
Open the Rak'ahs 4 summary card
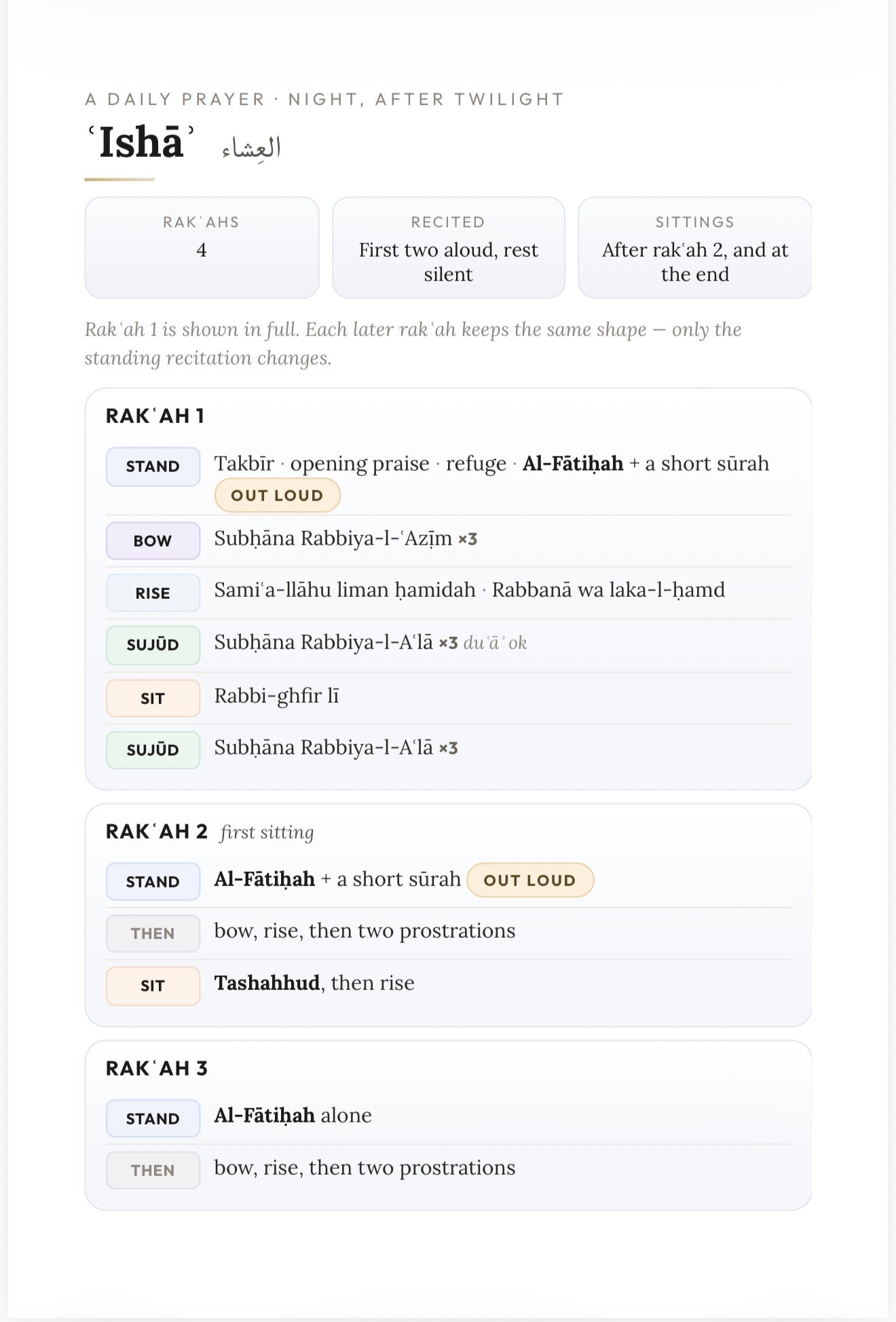pyautogui.click(x=202, y=248)
